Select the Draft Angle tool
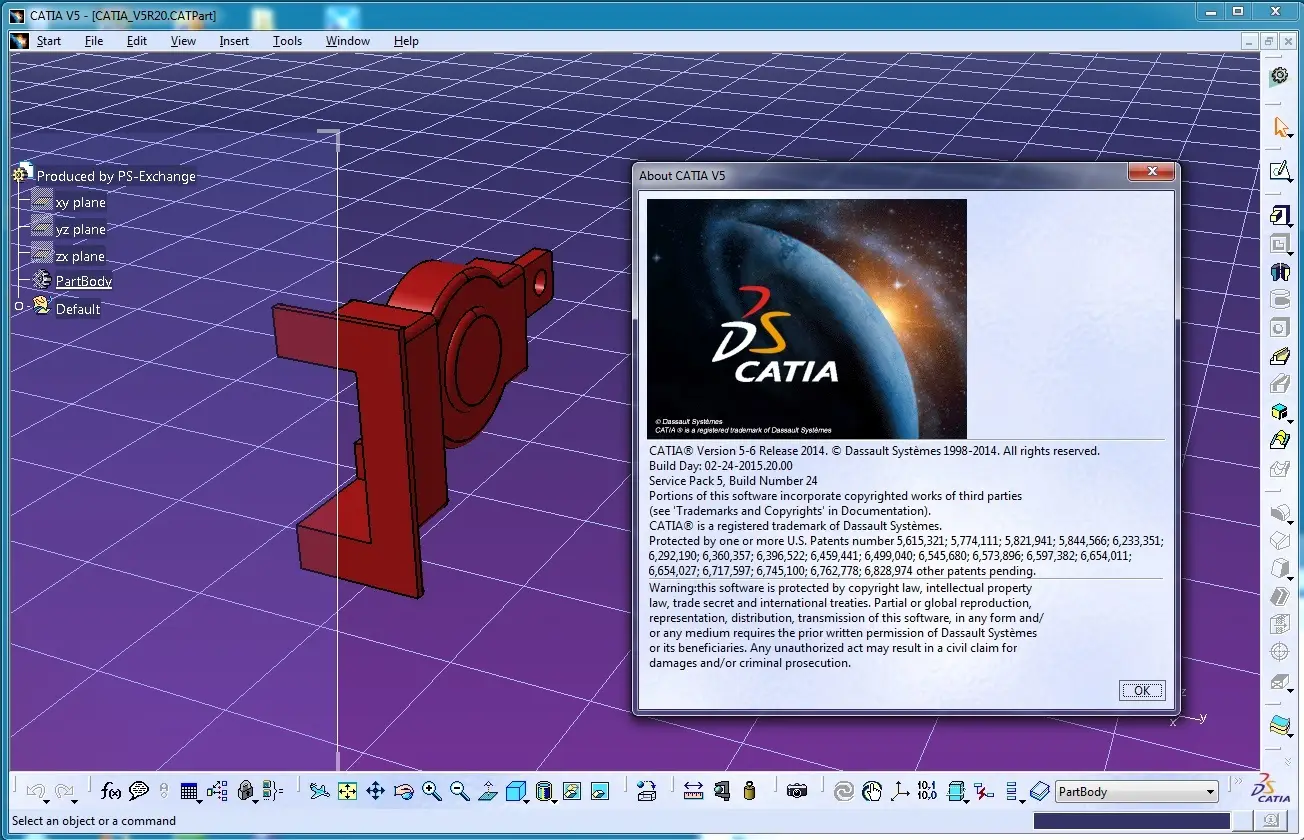Screen dimensions: 1304x840 pyautogui.click(x=1279, y=569)
